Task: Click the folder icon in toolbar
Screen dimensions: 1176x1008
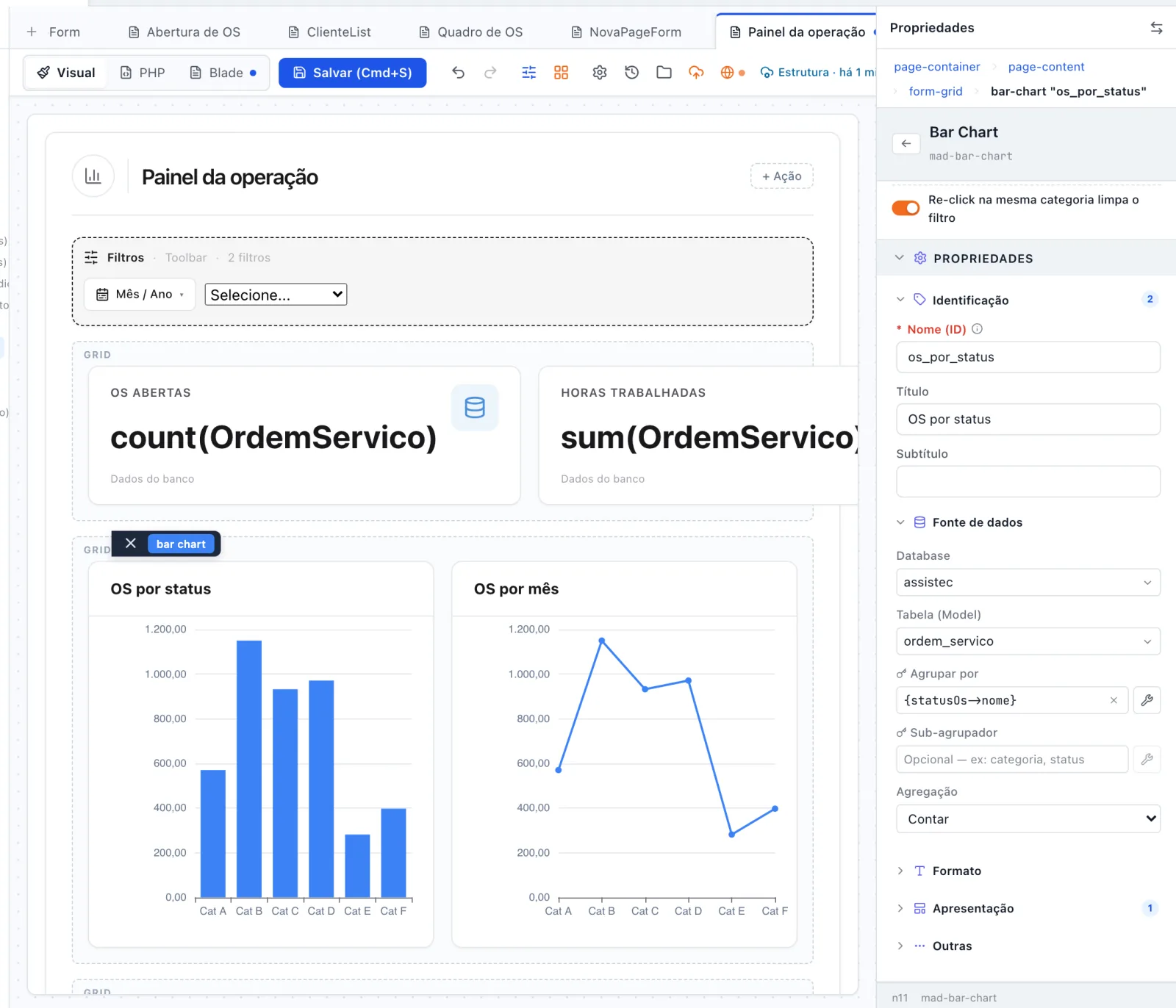Action: pos(664,72)
